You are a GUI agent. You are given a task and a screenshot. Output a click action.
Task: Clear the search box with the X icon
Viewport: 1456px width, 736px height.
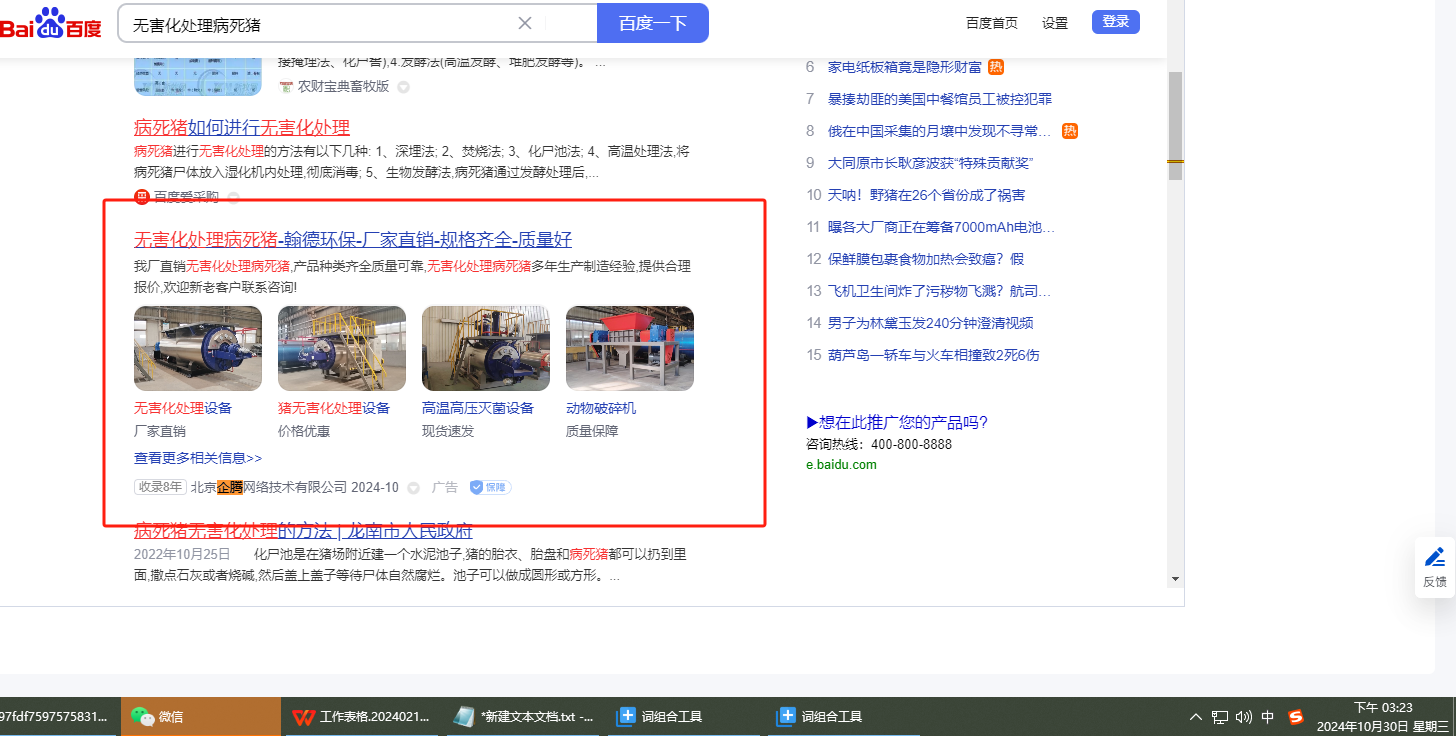[525, 23]
